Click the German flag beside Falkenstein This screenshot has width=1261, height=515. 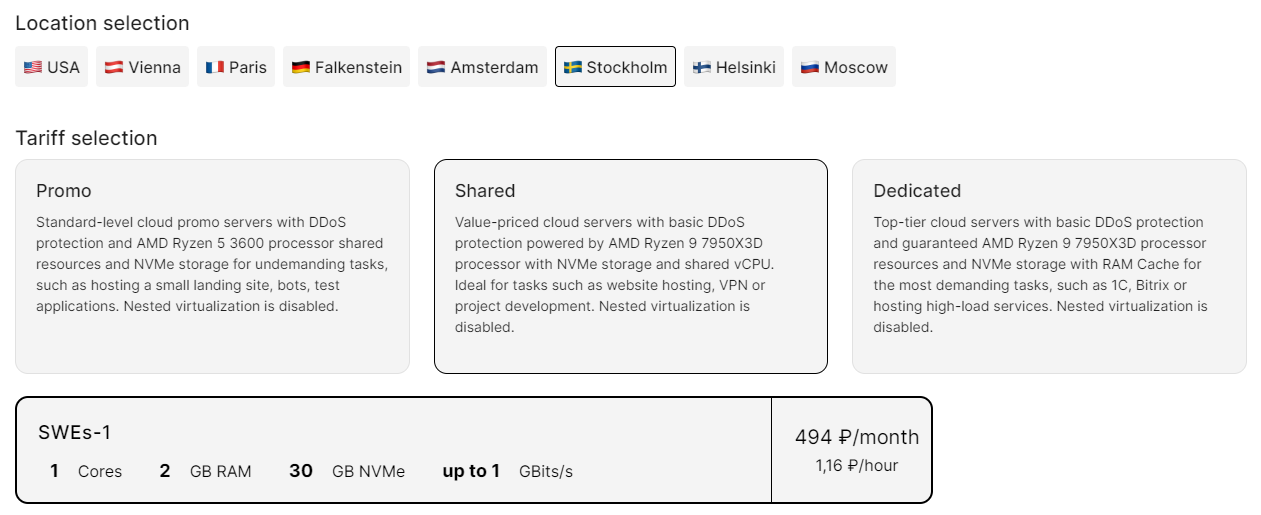(x=301, y=68)
